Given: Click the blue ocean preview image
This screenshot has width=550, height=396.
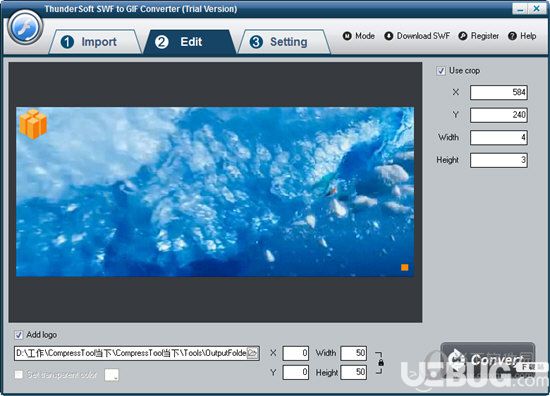Looking at the screenshot, I should (x=215, y=192).
